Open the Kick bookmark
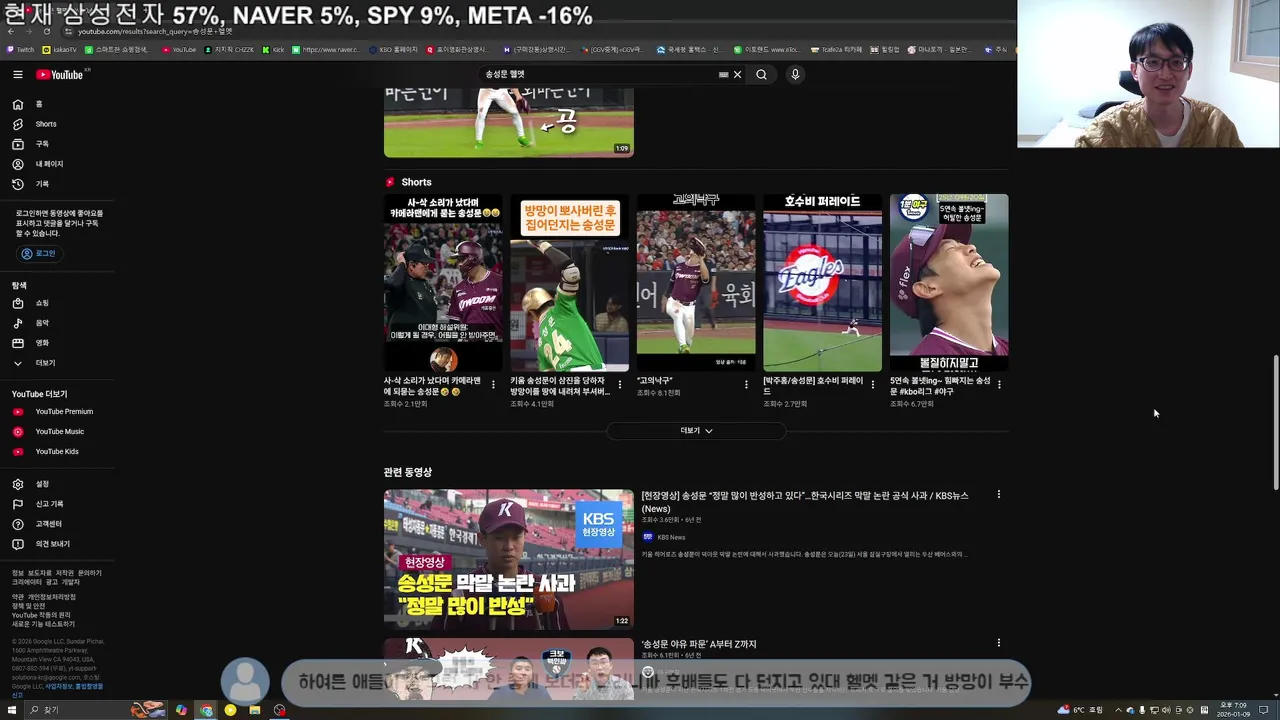 pos(274,49)
